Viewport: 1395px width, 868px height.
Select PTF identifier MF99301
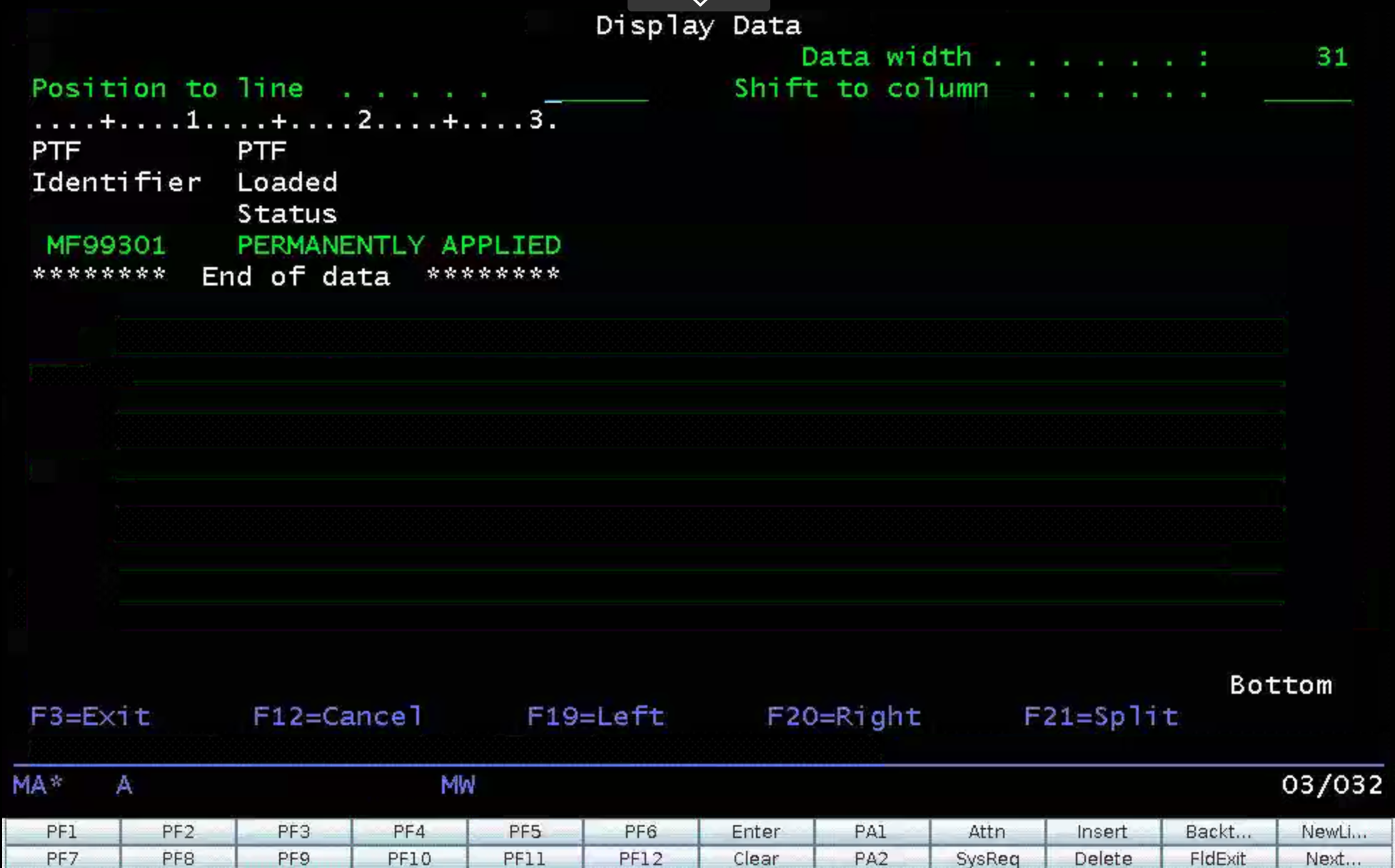[x=106, y=246]
